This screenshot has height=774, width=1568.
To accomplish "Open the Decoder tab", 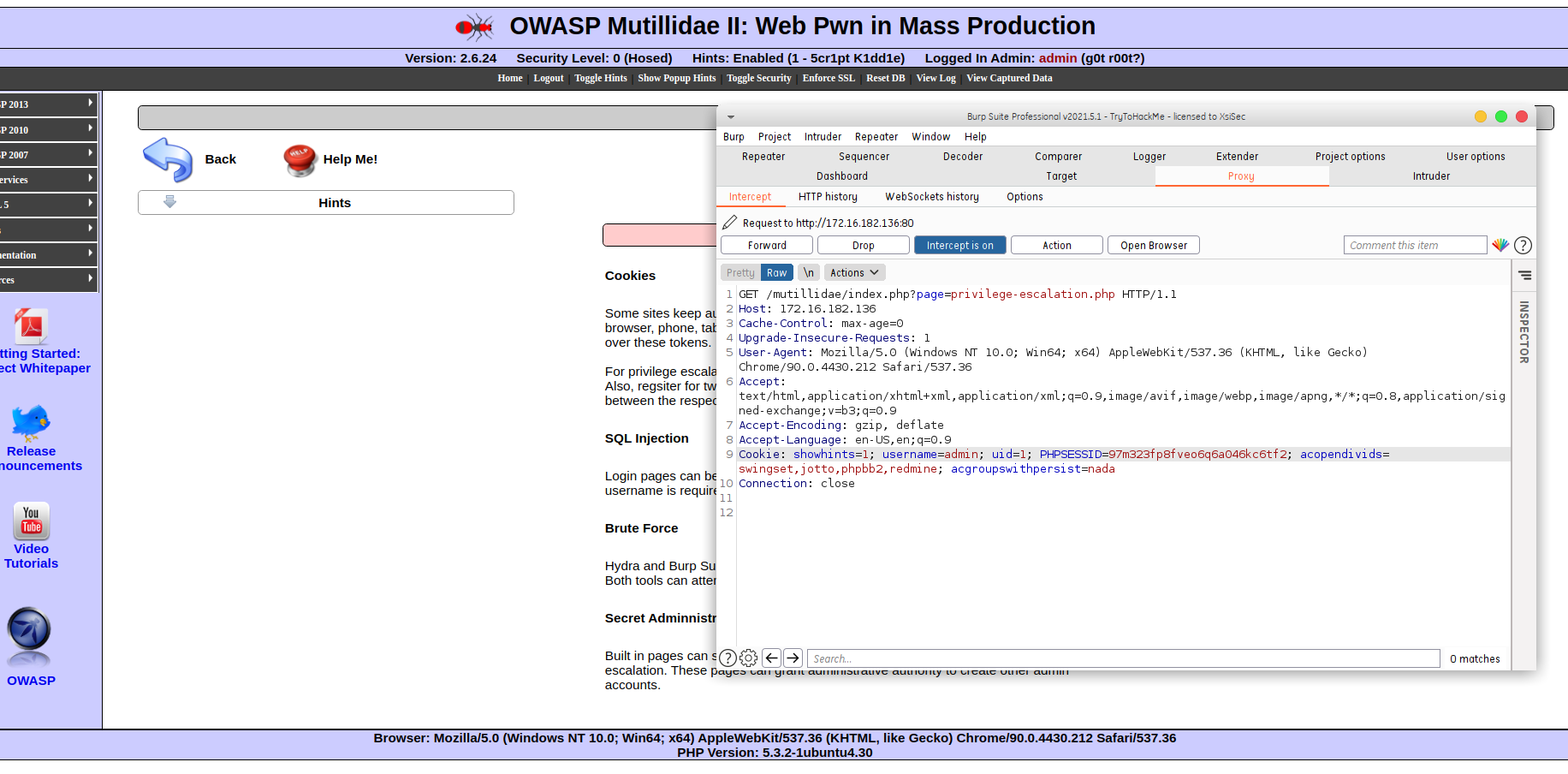I will click(963, 157).
